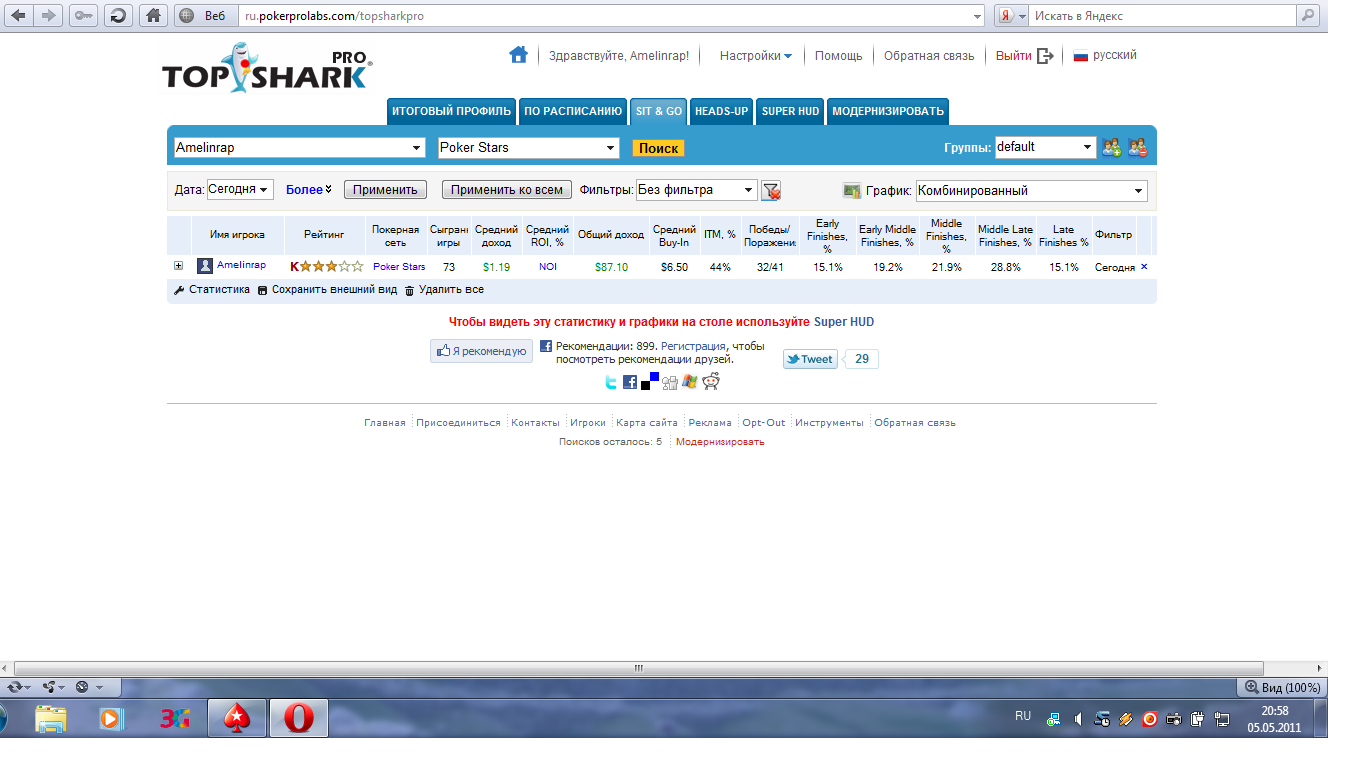Open the Фильтры dropdown
This screenshot has width=1366, height=768.
[697, 190]
